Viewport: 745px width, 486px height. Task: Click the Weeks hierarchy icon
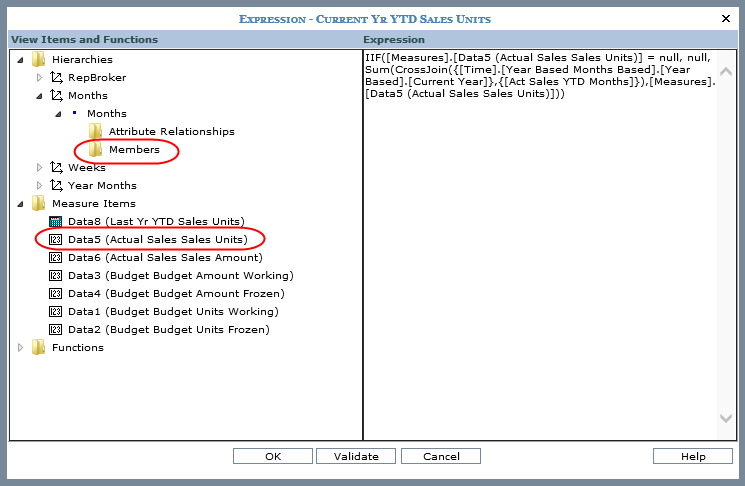56,168
